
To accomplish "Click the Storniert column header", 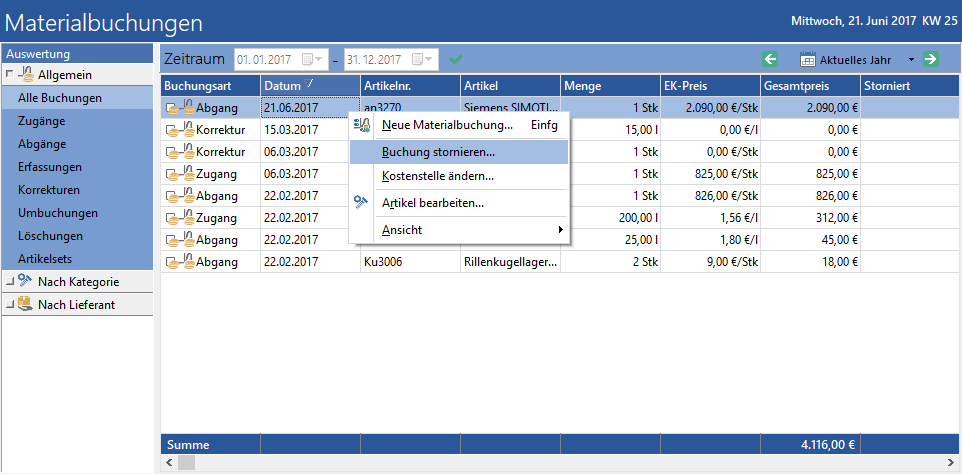I will [x=910, y=86].
